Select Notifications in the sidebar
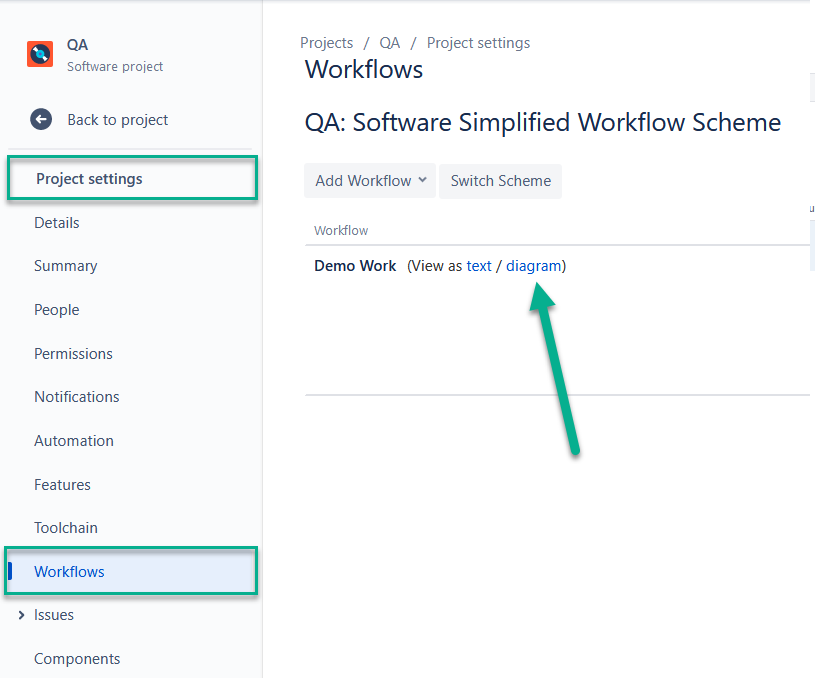Screen dimensions: 815x678 click(77, 396)
